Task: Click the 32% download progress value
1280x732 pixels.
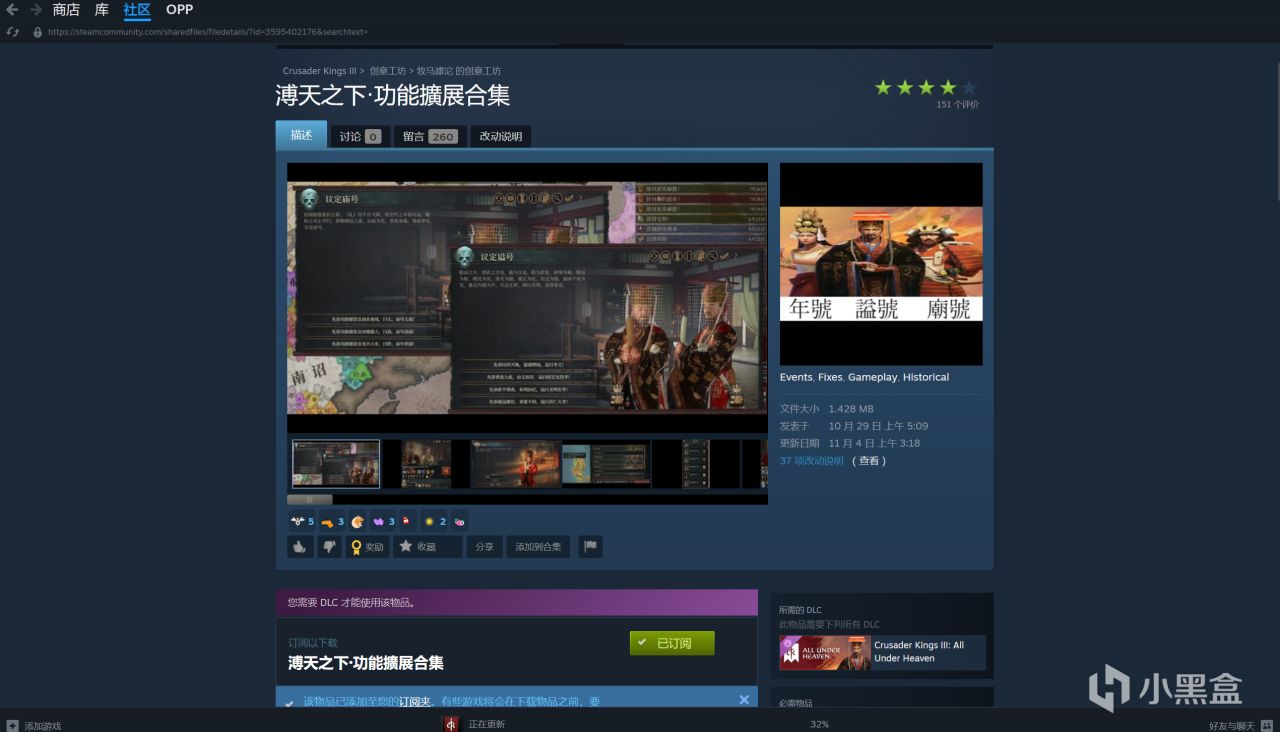Action: [x=819, y=725]
